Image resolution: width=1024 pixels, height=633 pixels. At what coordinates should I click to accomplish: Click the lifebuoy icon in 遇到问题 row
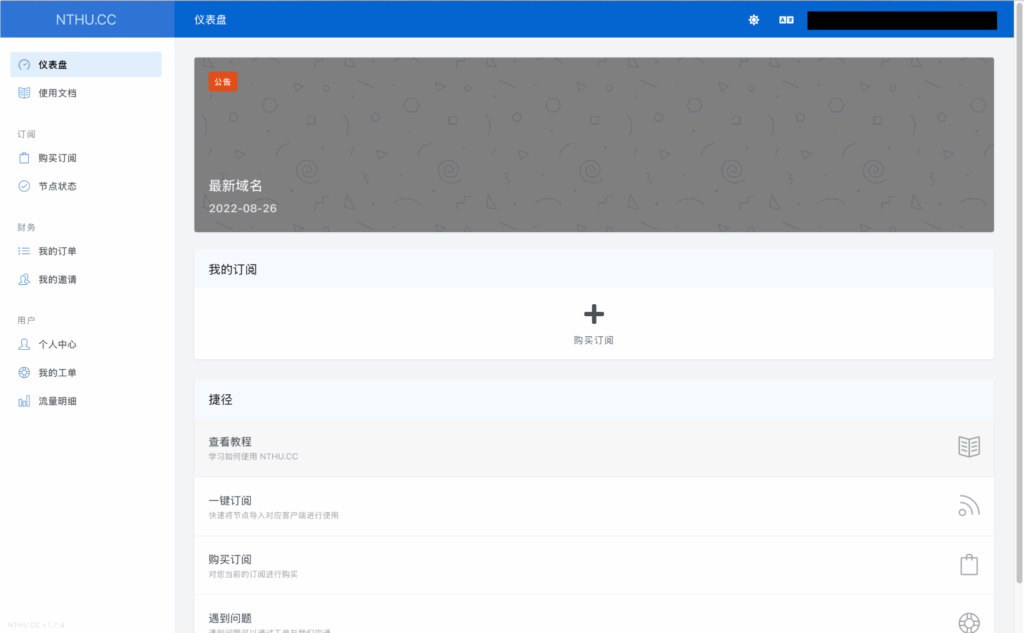point(969,623)
